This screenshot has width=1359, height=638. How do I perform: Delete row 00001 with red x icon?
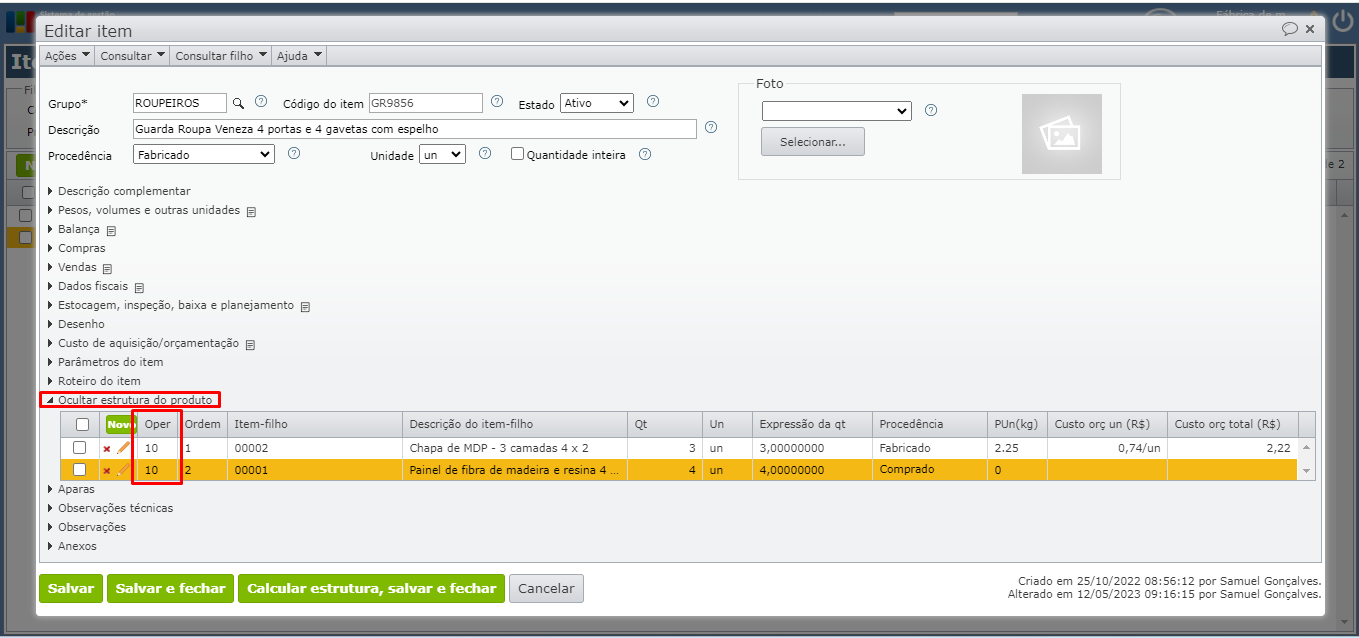(x=107, y=470)
